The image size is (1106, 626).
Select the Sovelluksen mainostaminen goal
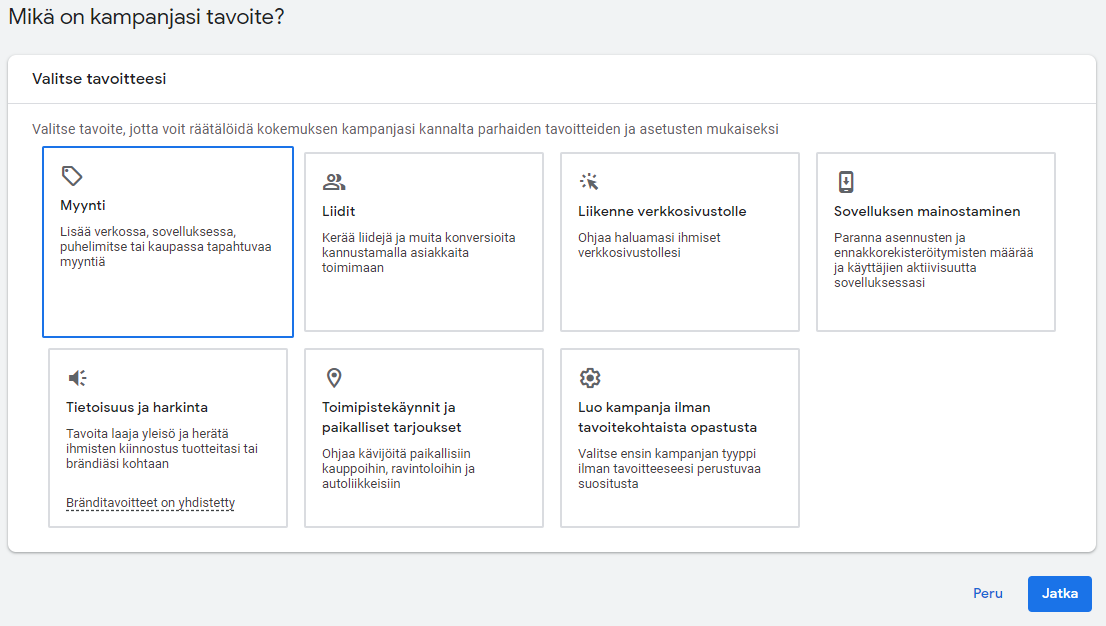pos(936,240)
